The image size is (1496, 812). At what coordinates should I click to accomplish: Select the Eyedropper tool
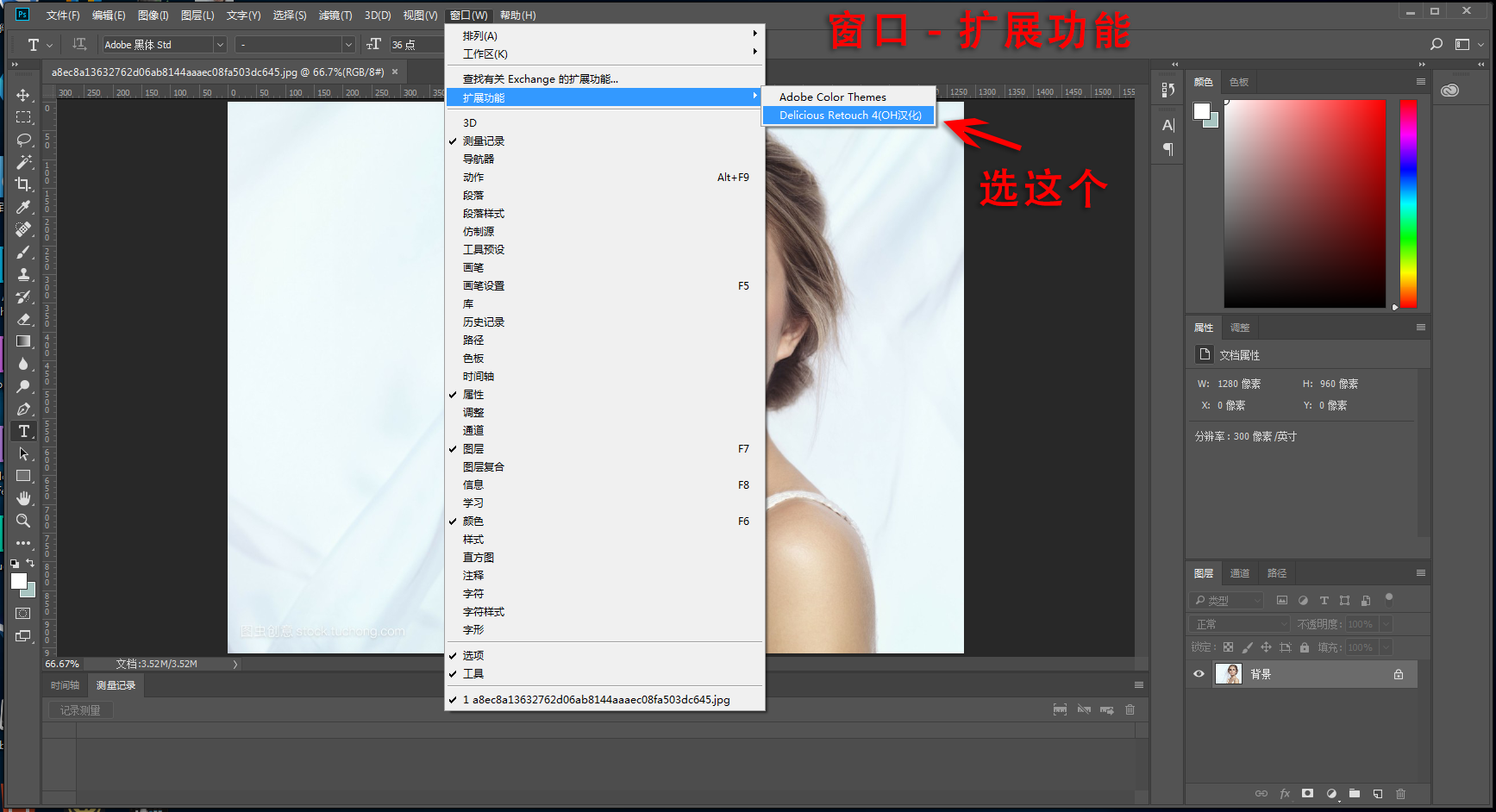[x=23, y=207]
